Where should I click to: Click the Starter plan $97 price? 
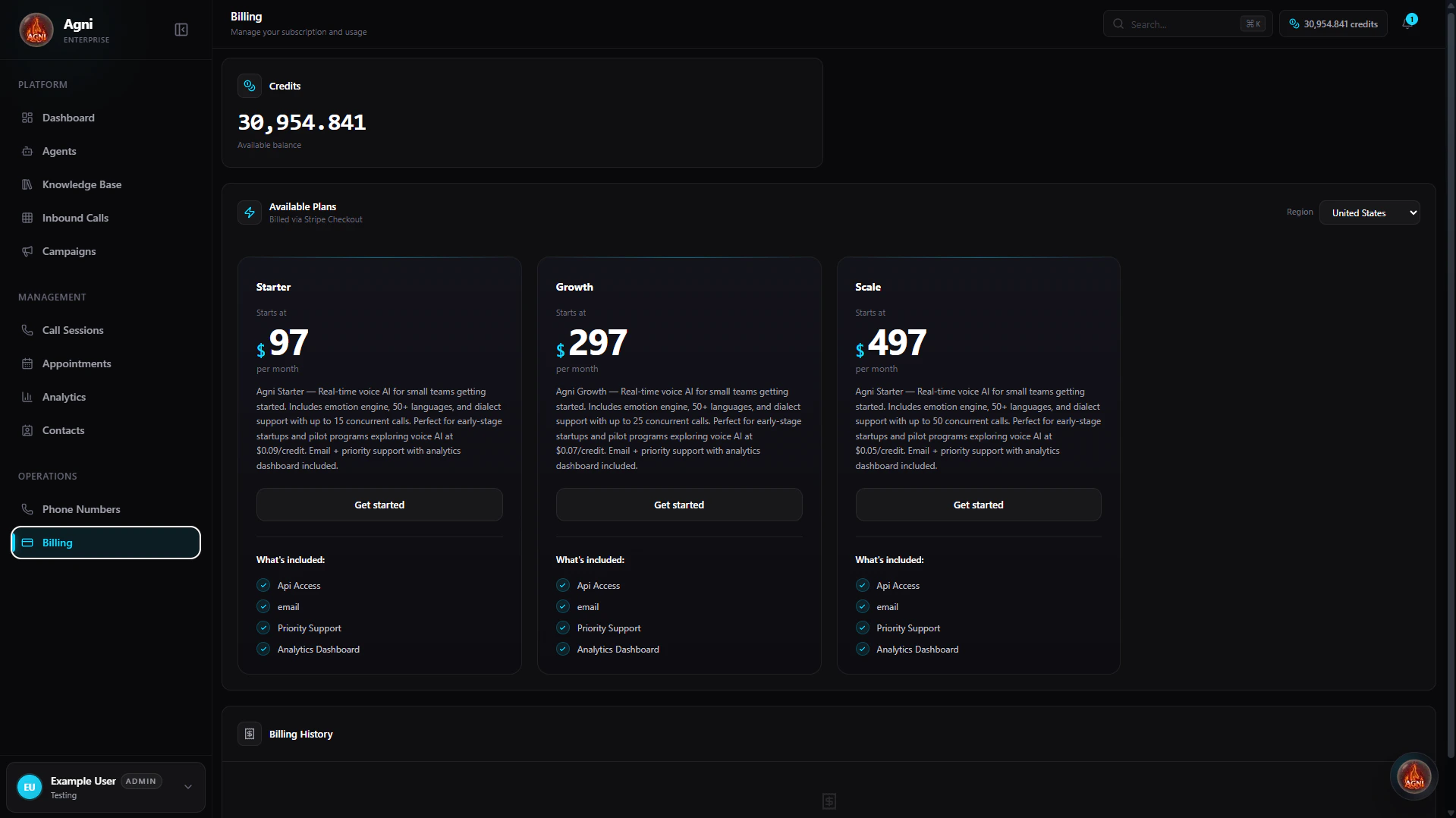pyautogui.click(x=282, y=343)
